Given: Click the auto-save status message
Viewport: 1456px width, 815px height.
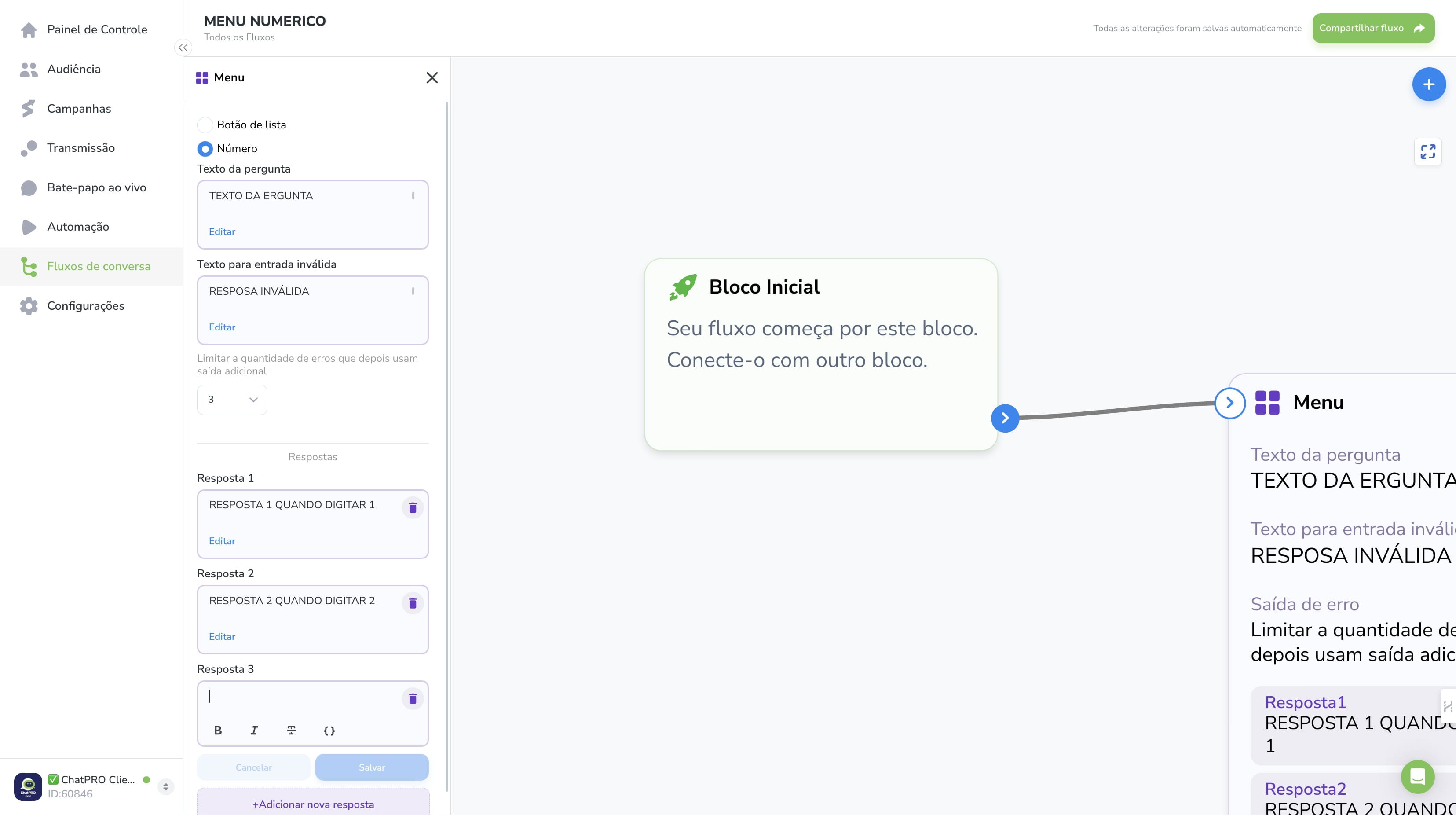Looking at the screenshot, I should point(1197,28).
